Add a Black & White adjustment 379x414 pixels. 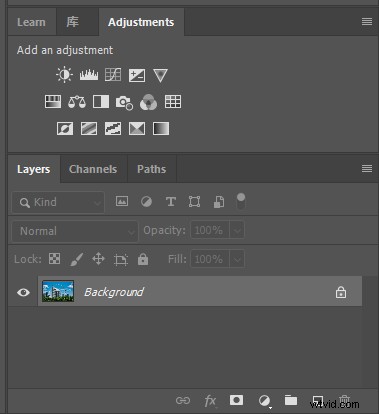coord(101,102)
